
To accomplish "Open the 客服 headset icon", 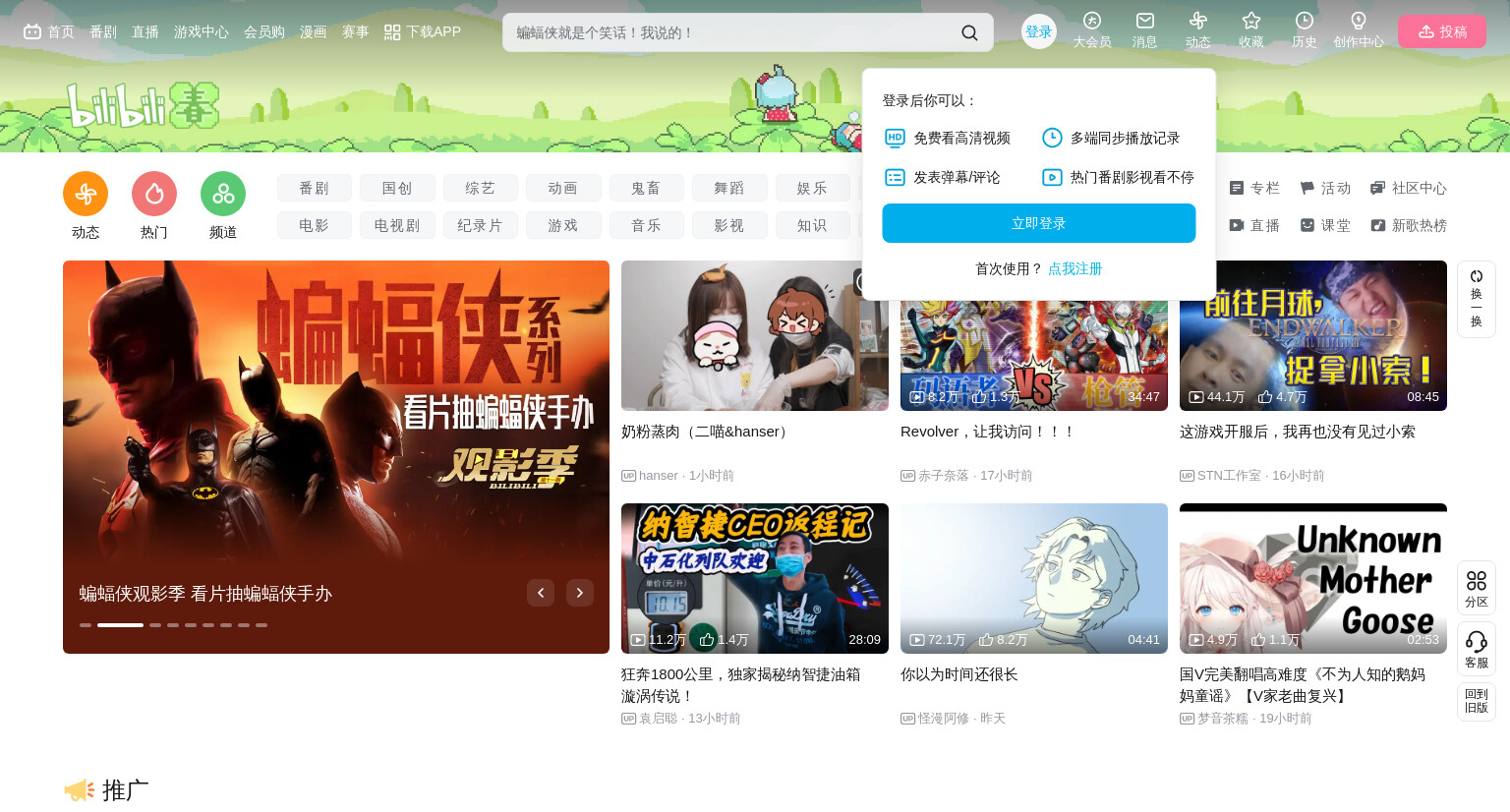I will point(1476,649).
